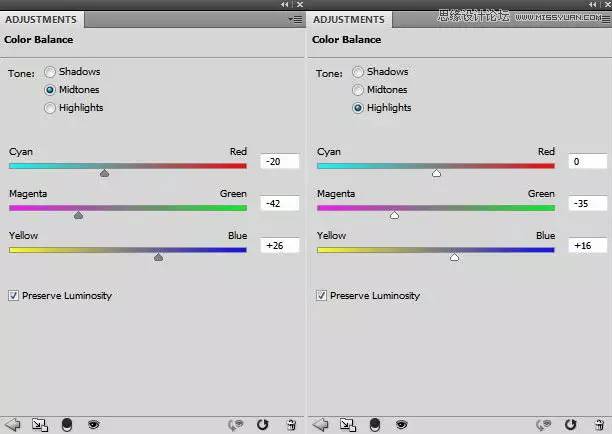Click the Magenta-Green value field showing -42

pos(279,203)
